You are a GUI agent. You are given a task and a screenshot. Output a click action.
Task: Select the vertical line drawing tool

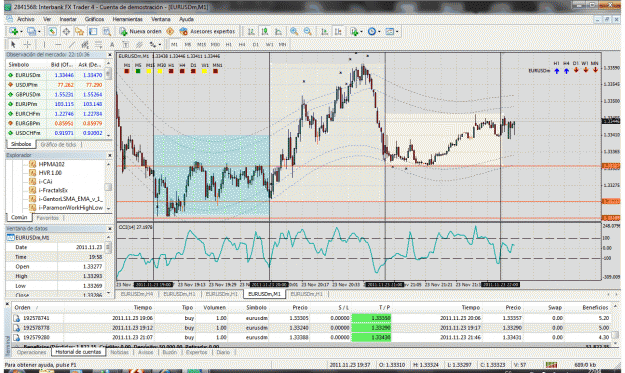coord(44,45)
